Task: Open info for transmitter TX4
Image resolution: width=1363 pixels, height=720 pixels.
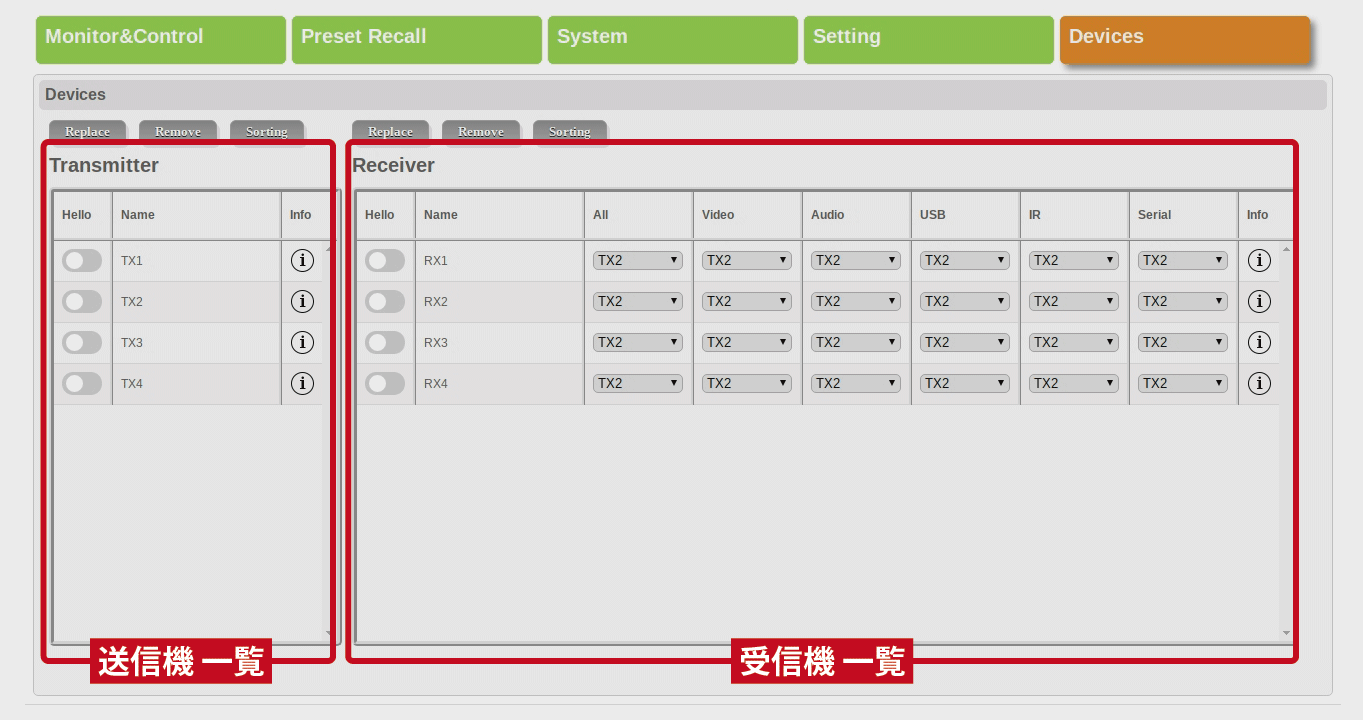Action: tap(302, 383)
